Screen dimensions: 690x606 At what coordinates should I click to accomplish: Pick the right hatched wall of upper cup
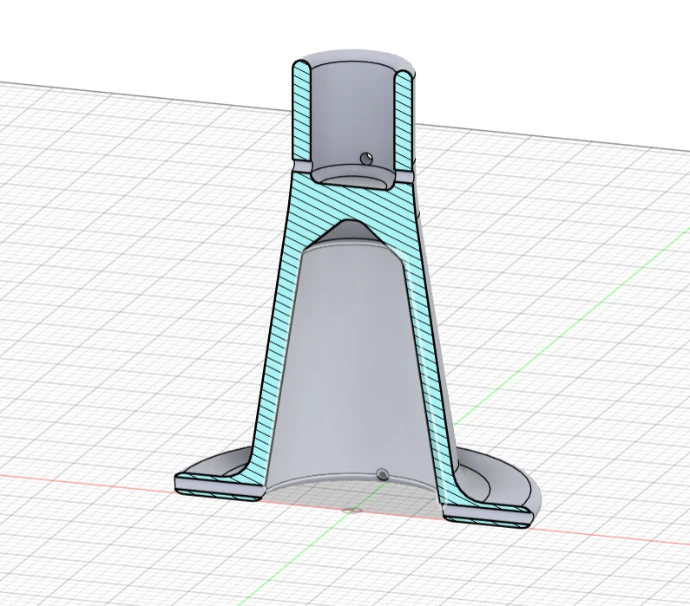403,115
